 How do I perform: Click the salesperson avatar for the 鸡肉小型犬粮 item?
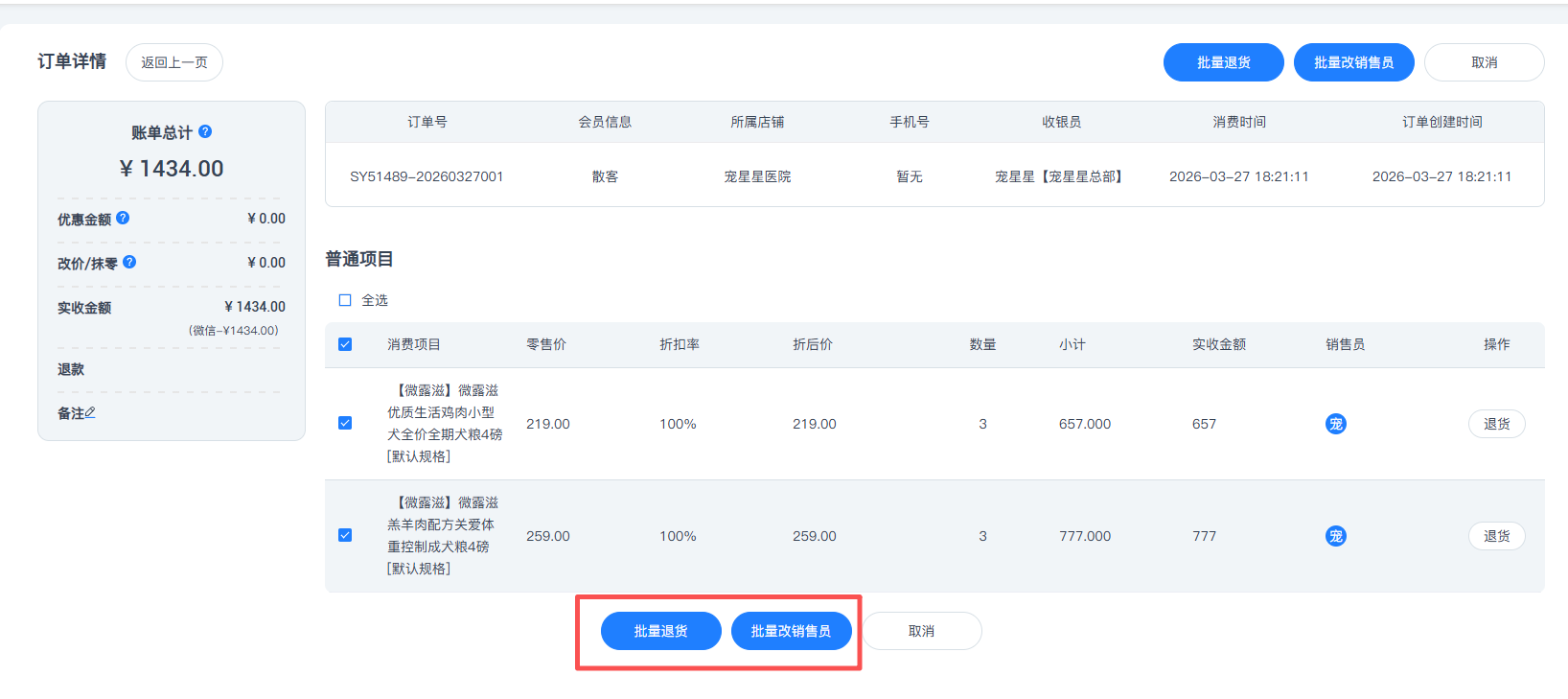pos(1335,424)
